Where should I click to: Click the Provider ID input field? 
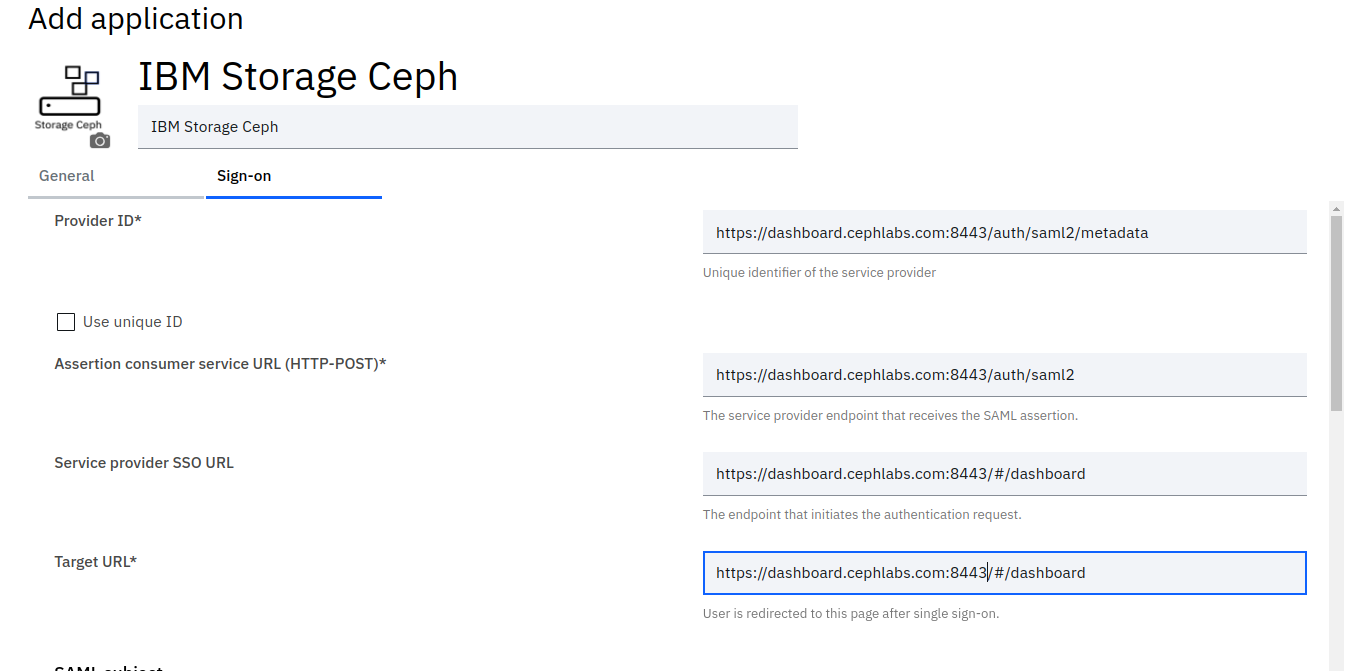pyautogui.click(x=1005, y=232)
